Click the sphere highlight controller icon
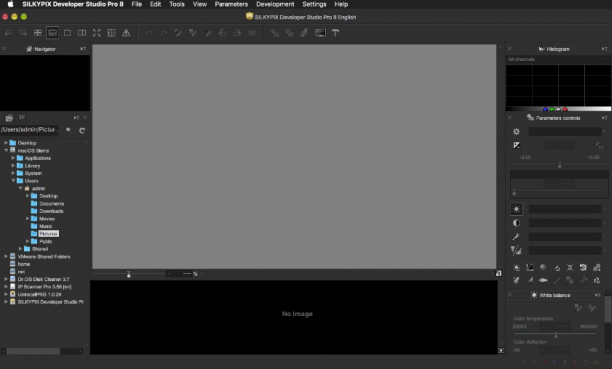The image size is (612, 369). [x=543, y=267]
